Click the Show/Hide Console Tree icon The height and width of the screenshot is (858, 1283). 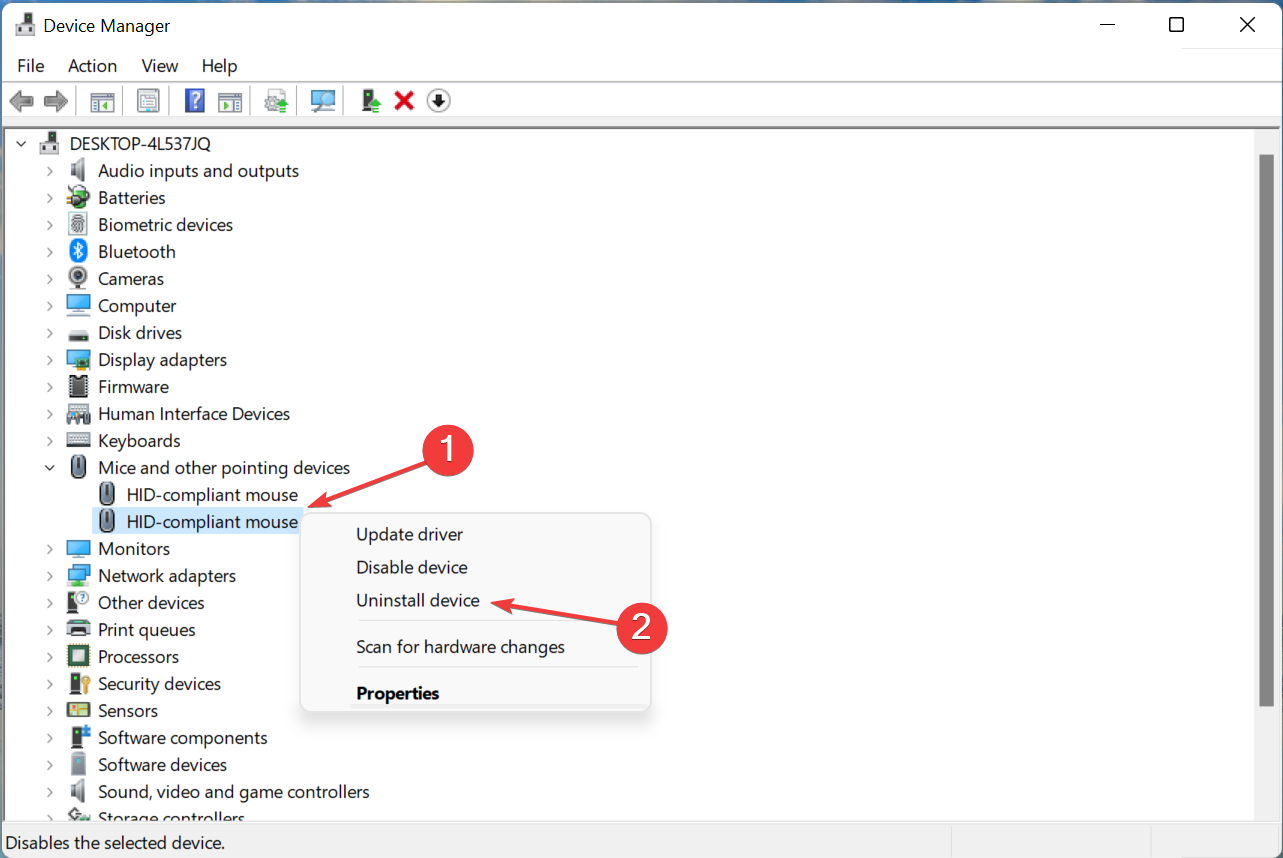click(102, 101)
